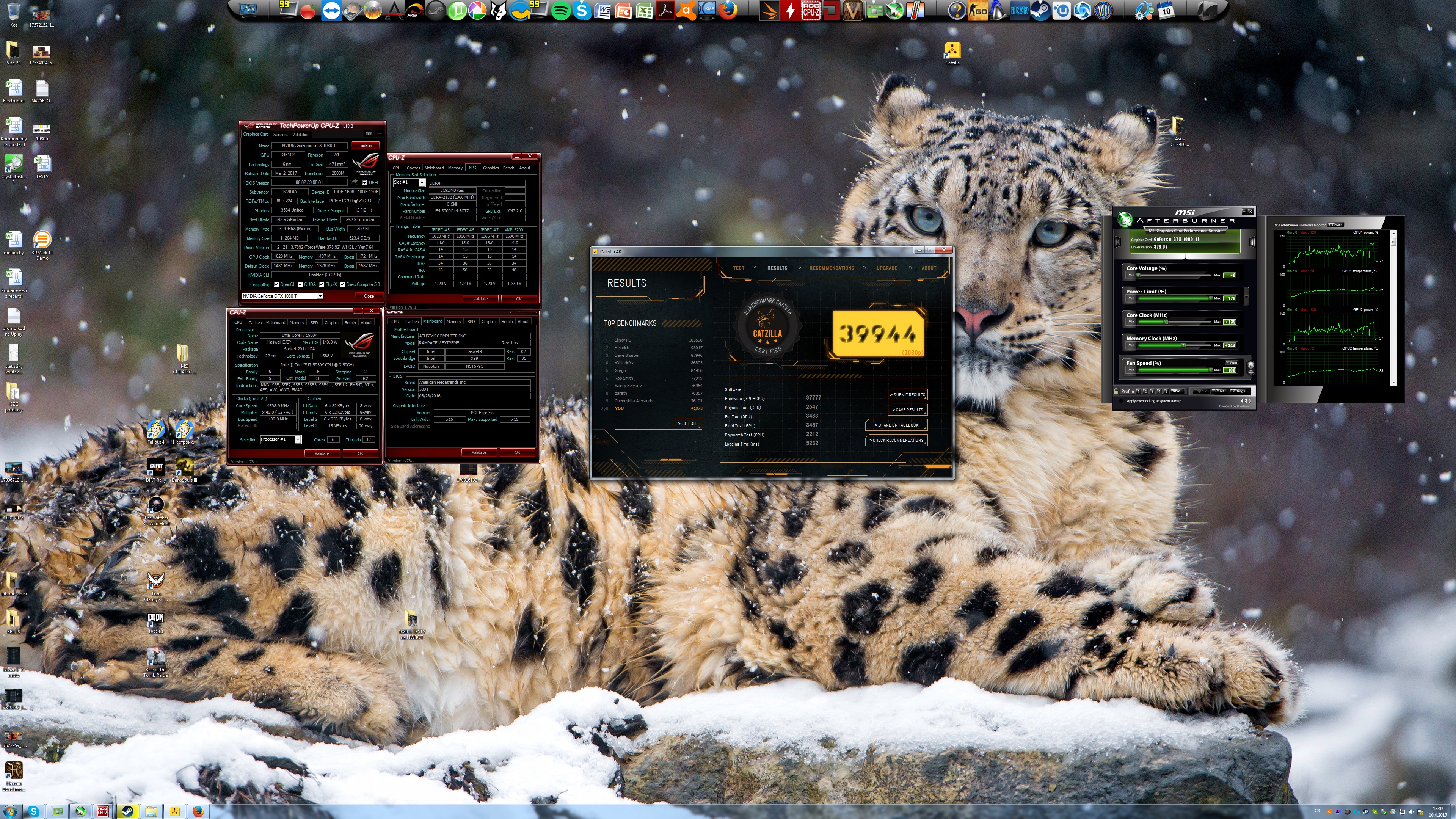Toggle the DirectCompute 5.0 checkbox in GPU-Z
The image size is (1456, 819).
[x=342, y=284]
